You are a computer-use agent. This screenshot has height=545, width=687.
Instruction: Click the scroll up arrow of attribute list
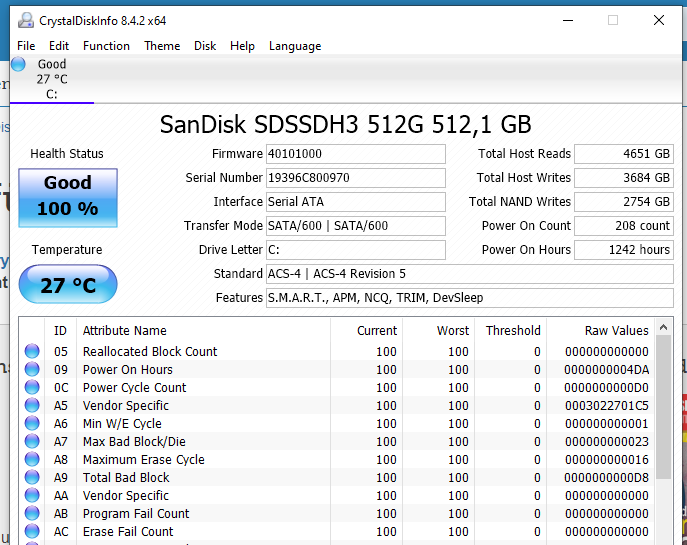(x=663, y=327)
